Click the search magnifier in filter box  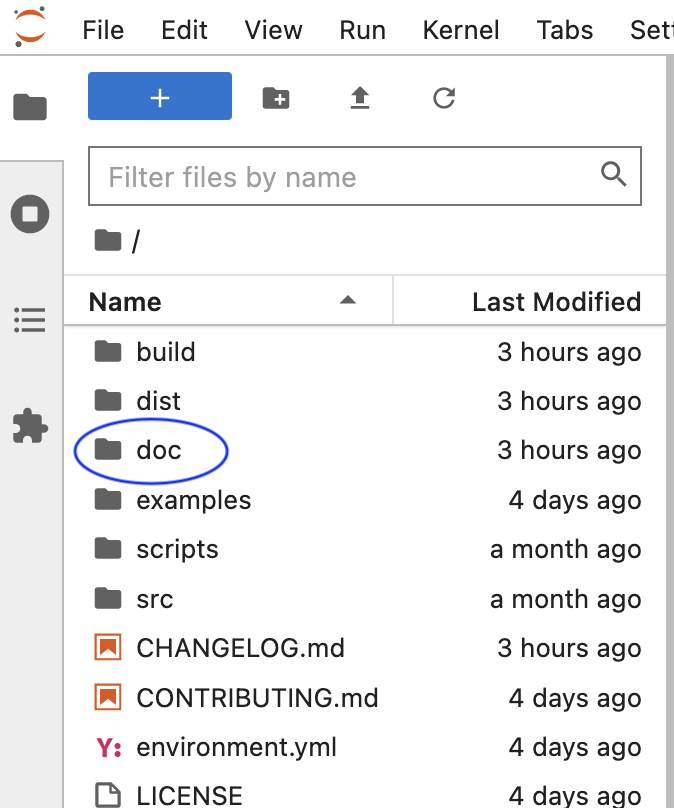[613, 174]
